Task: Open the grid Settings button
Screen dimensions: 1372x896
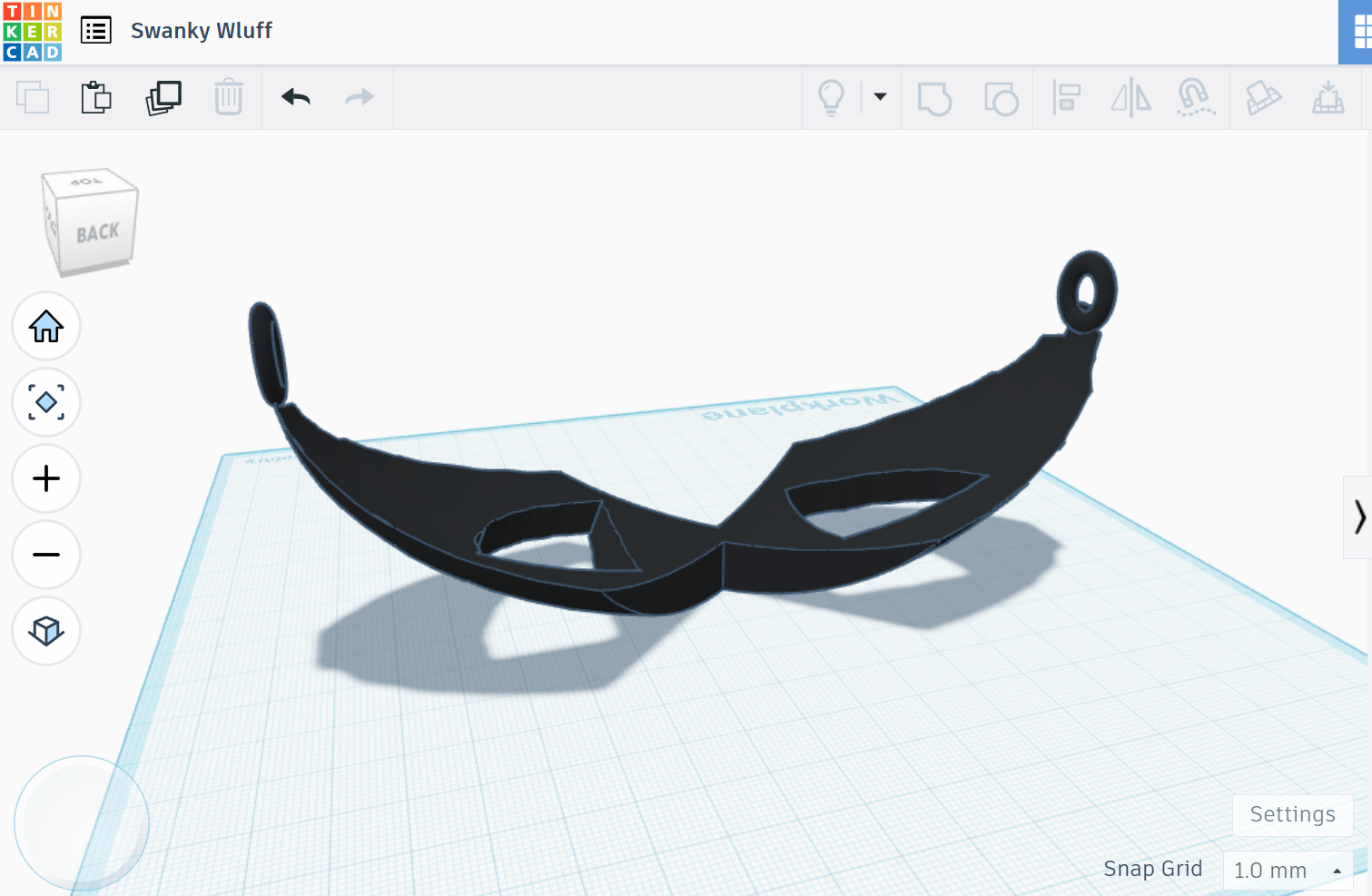Action: (1292, 814)
